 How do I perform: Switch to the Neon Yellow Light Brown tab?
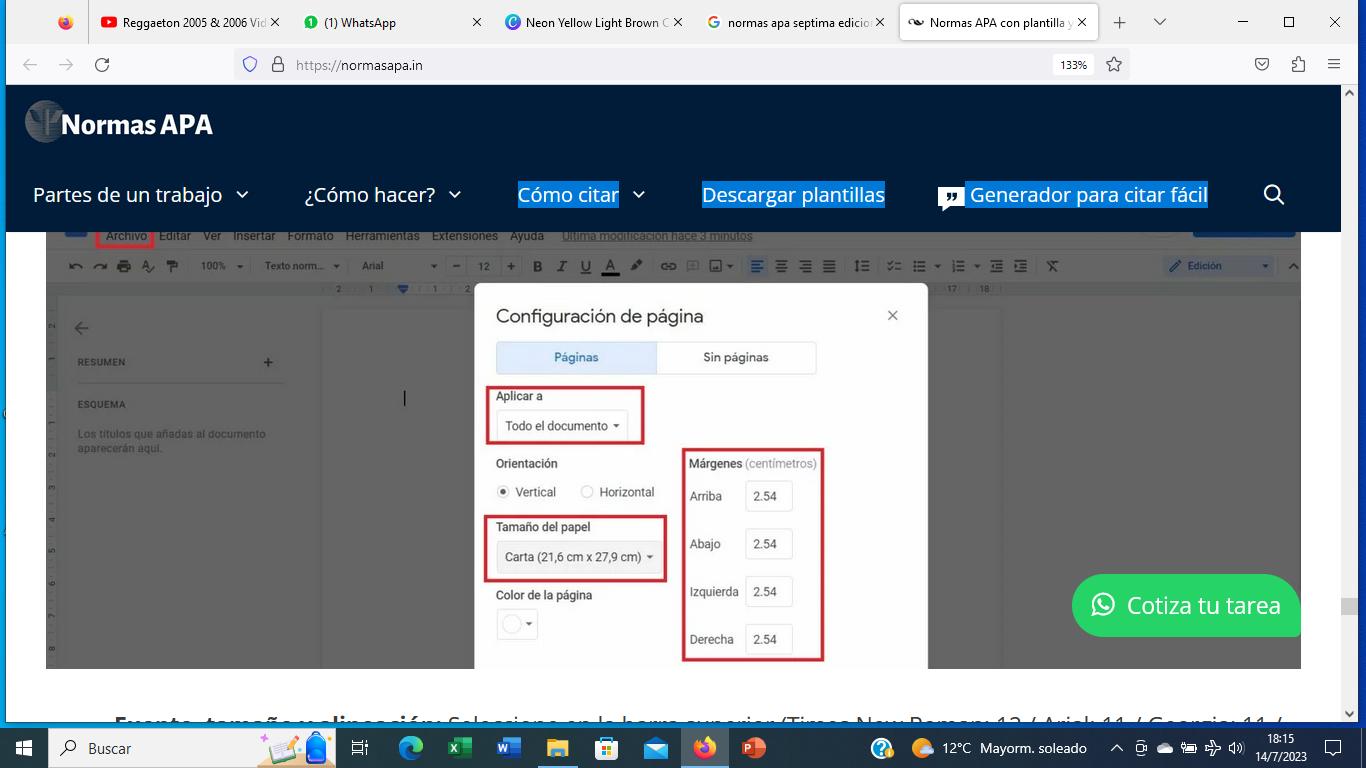[593, 22]
